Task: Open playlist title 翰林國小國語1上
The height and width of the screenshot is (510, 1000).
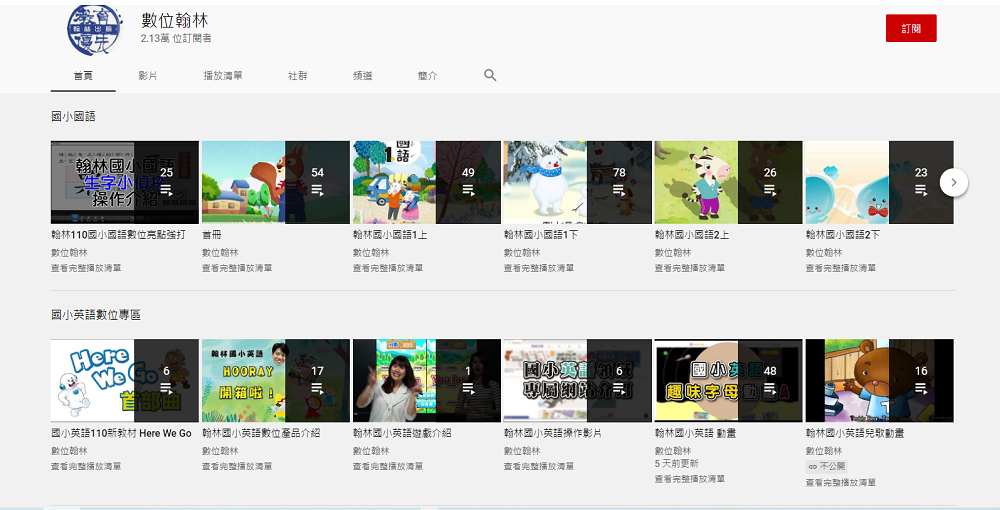Action: point(390,235)
